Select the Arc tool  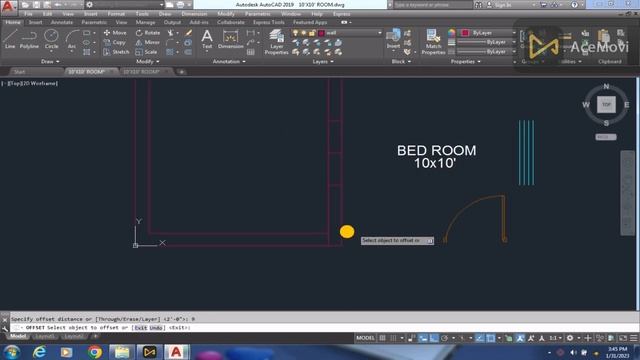click(x=72, y=39)
